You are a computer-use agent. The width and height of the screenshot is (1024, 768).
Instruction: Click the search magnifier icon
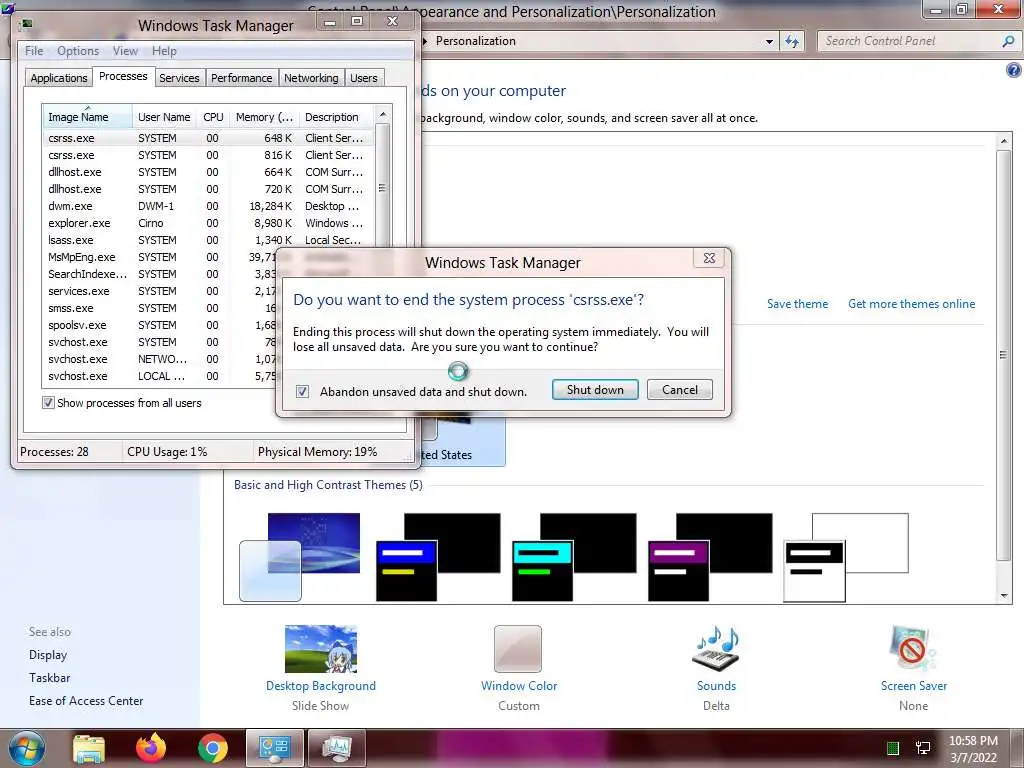click(1008, 41)
